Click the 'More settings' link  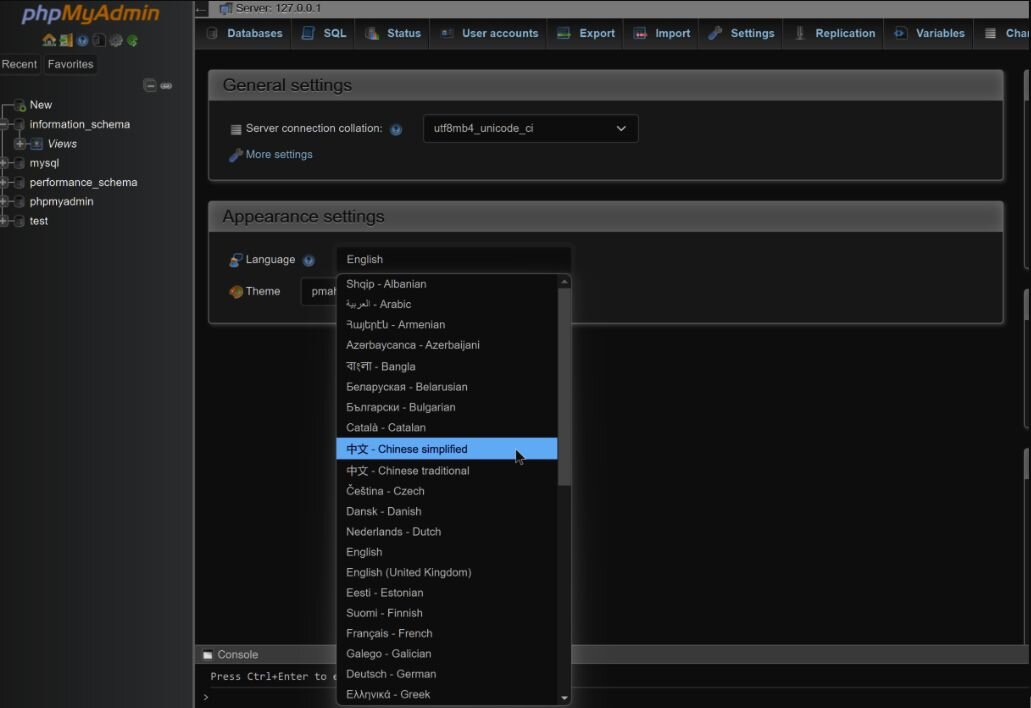click(x=279, y=155)
